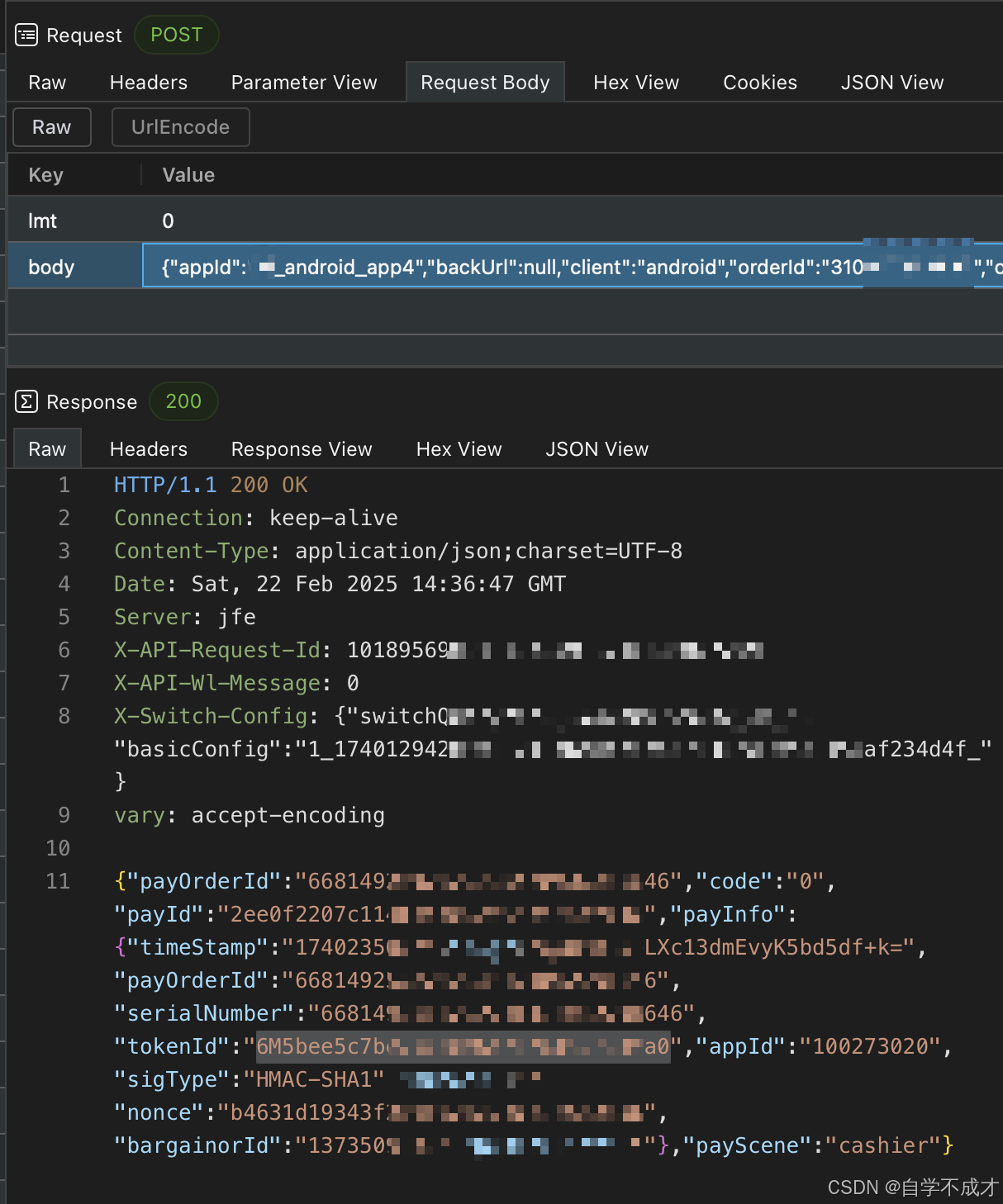Open Request Hex View tab
The height and width of the screenshot is (1204, 1003).
pos(636,83)
